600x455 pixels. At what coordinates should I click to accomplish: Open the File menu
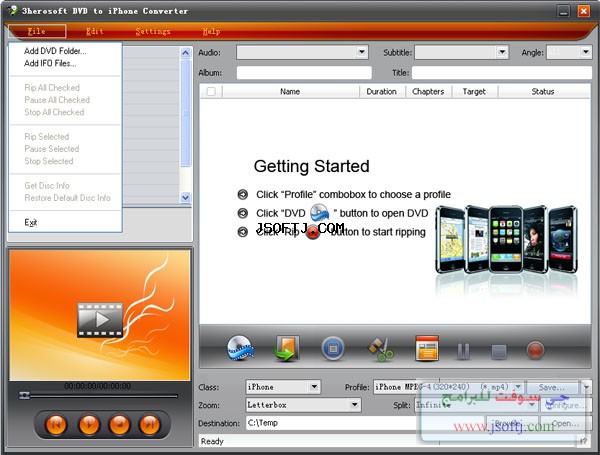coord(37,31)
